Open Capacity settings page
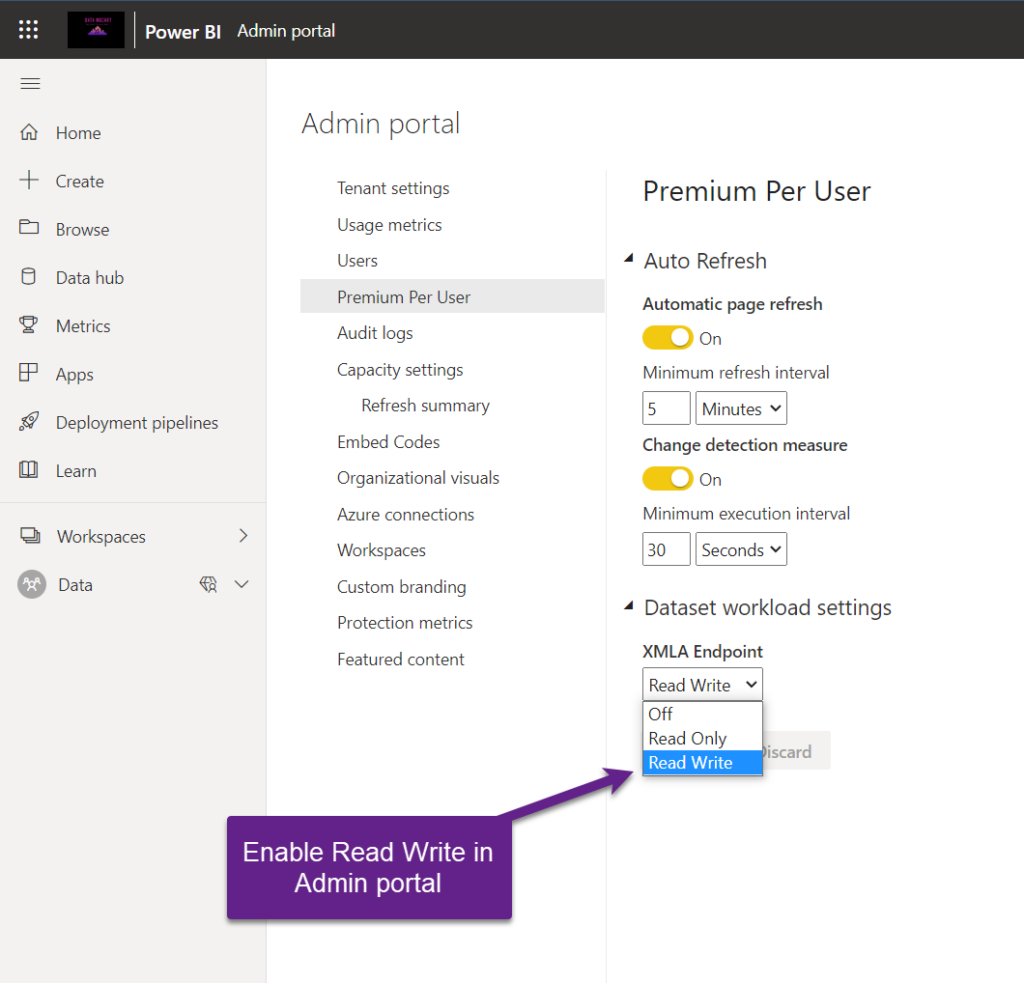 (400, 370)
